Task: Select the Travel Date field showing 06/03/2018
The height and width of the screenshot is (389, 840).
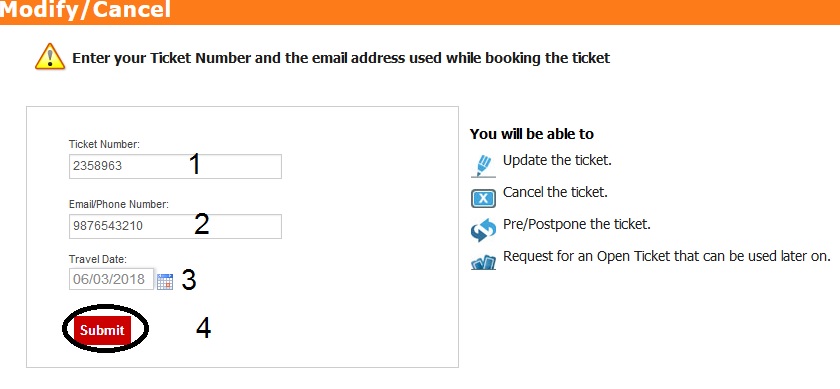Action: pos(111,279)
